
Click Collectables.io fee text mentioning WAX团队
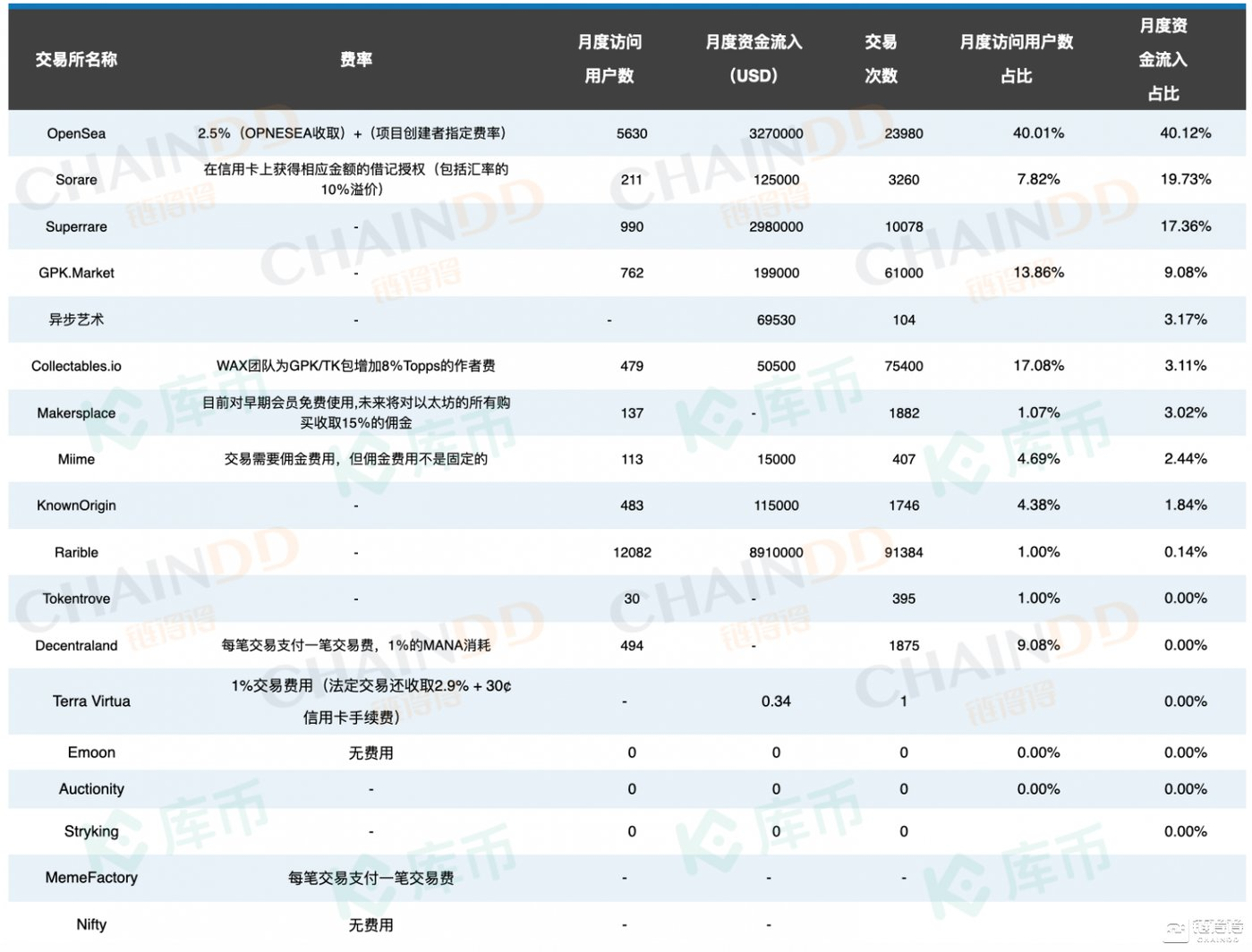click(x=355, y=366)
